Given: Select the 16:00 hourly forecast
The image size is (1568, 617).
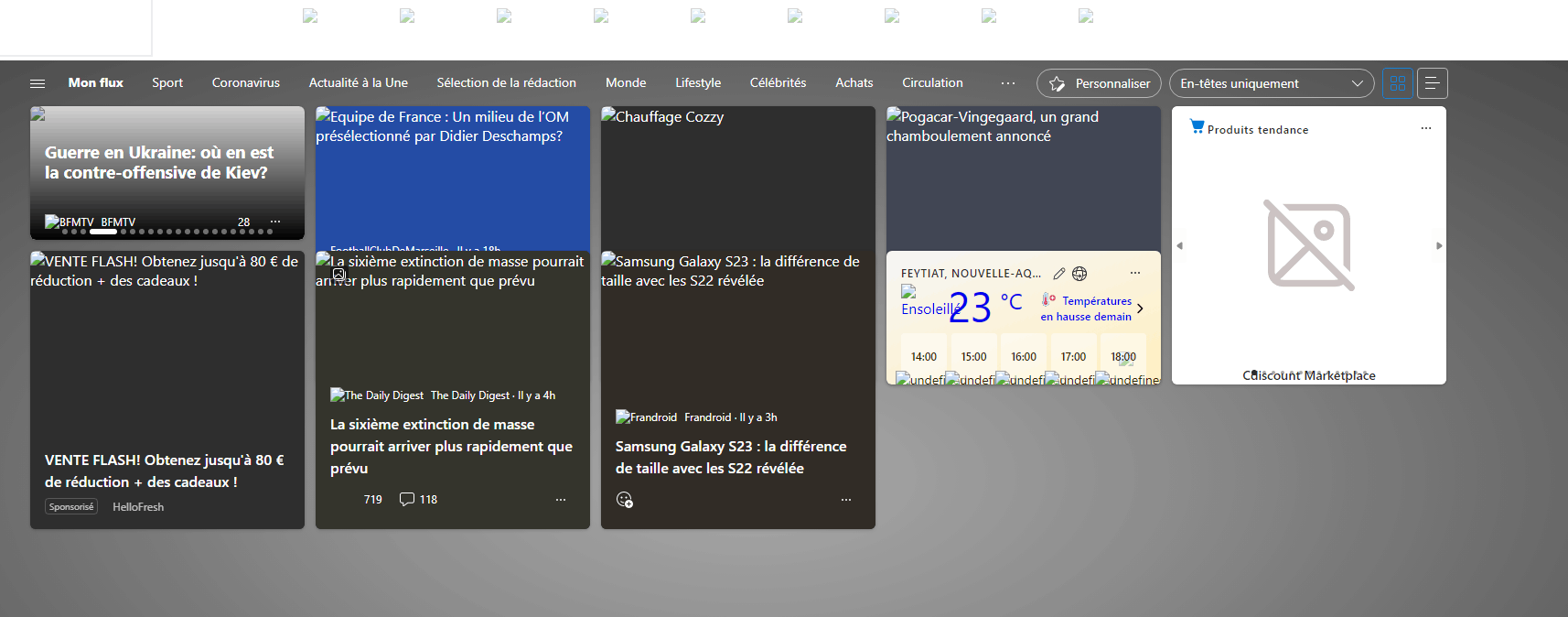Looking at the screenshot, I should 1024,356.
